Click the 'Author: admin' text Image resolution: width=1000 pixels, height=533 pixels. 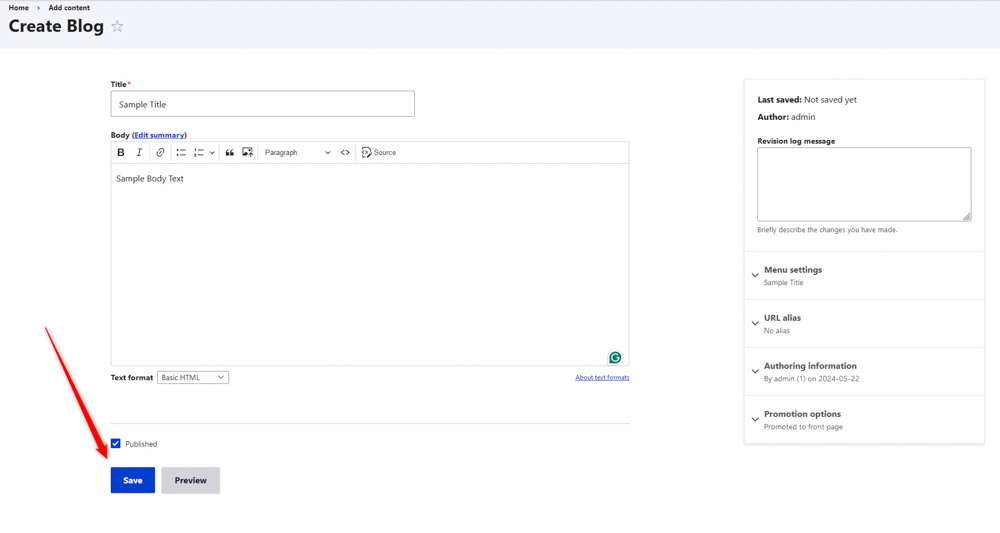786,117
